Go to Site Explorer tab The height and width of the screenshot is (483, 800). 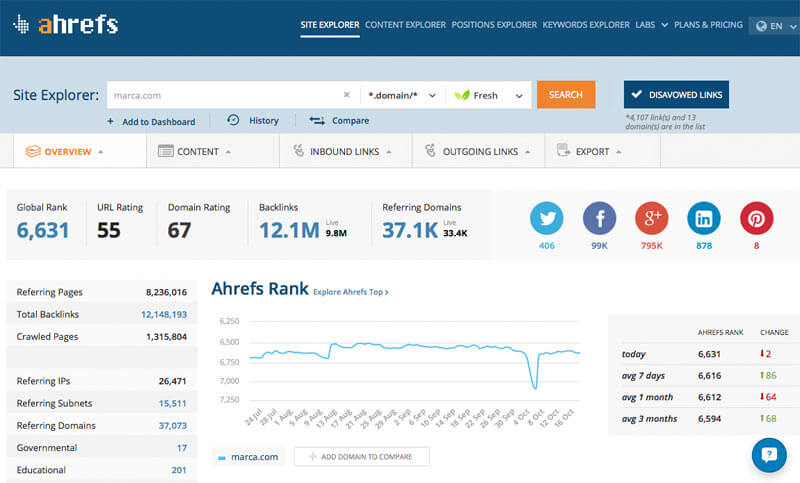pos(330,24)
